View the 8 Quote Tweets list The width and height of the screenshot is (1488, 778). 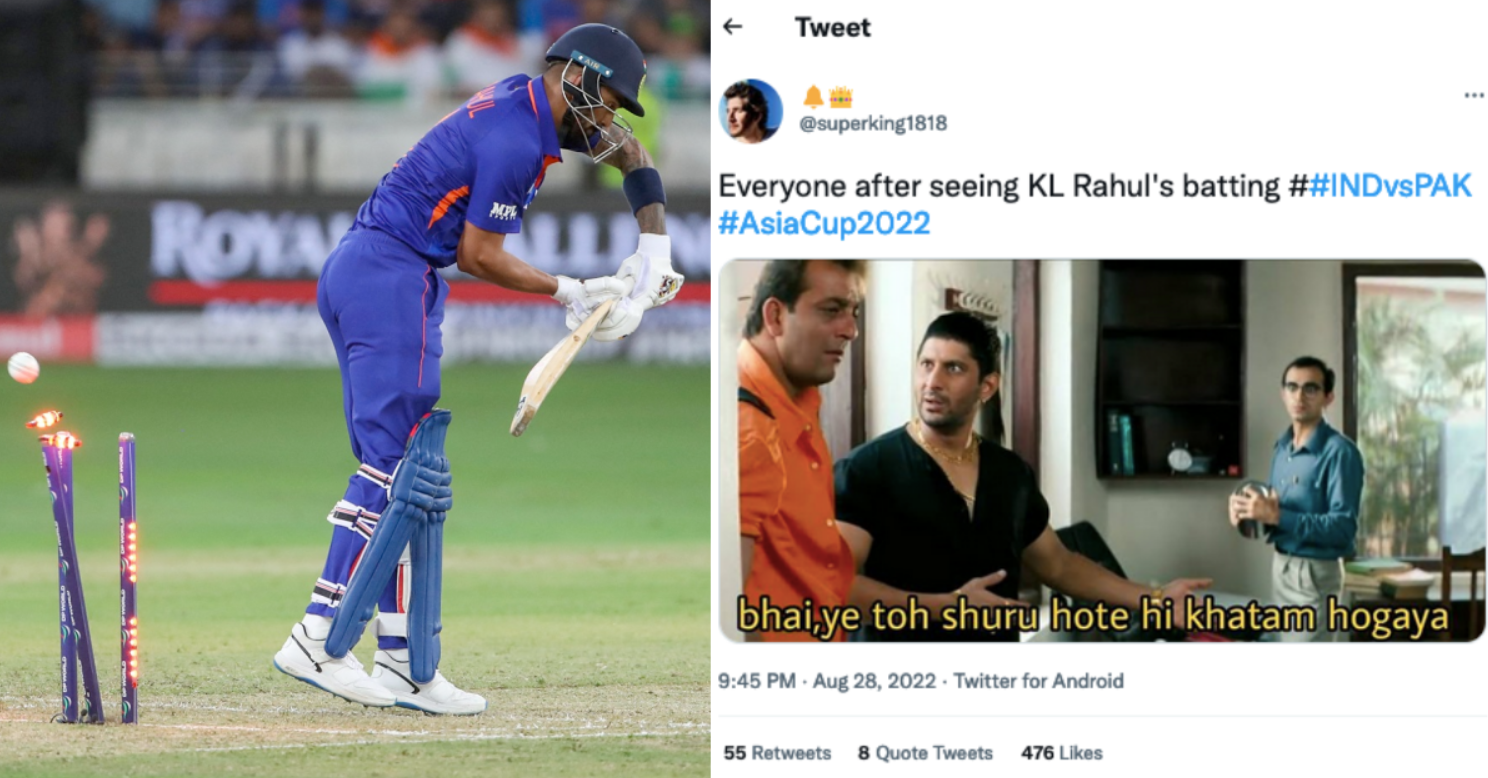tap(925, 753)
